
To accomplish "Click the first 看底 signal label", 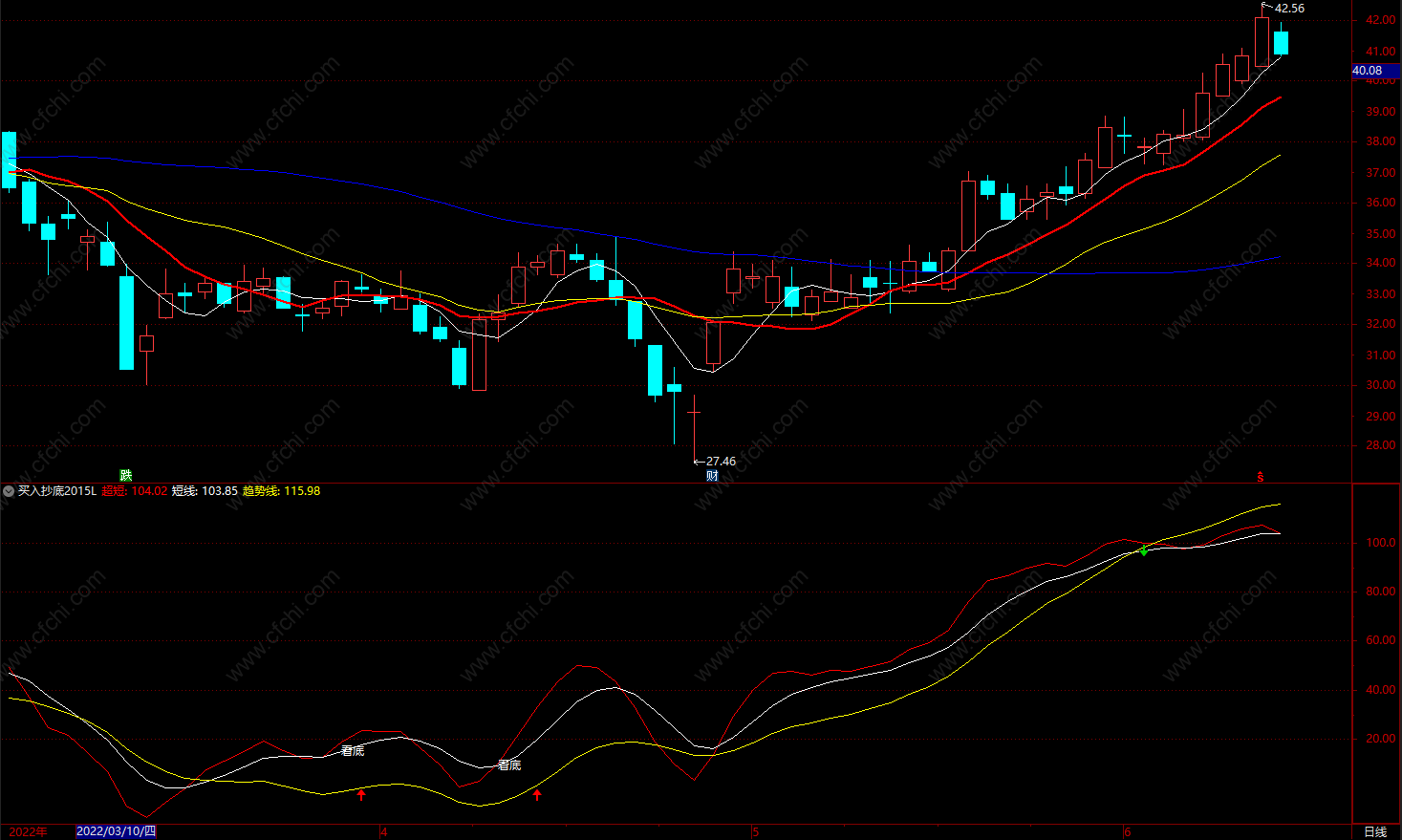I will coord(353,751).
